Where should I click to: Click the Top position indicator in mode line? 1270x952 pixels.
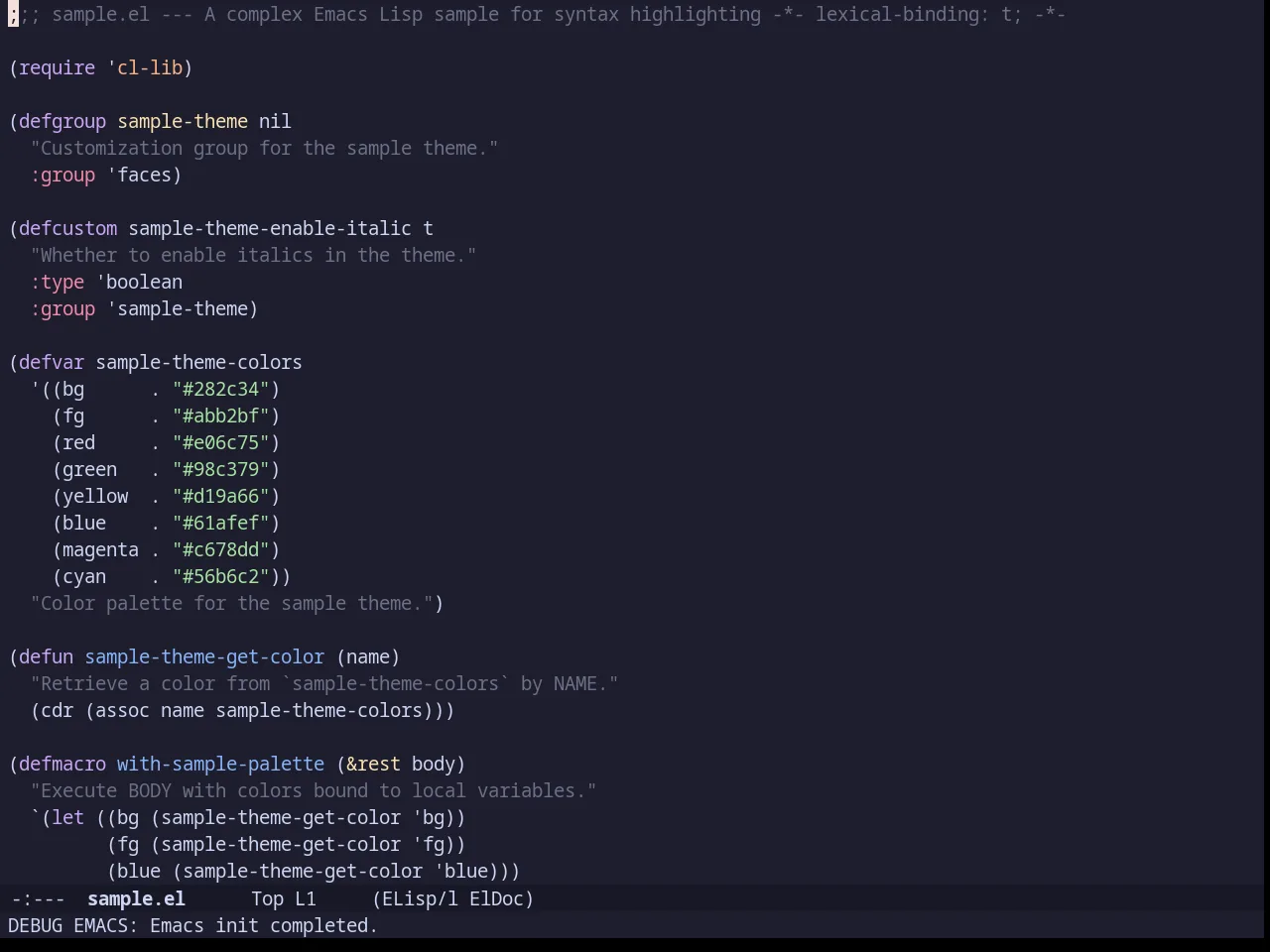tap(267, 898)
